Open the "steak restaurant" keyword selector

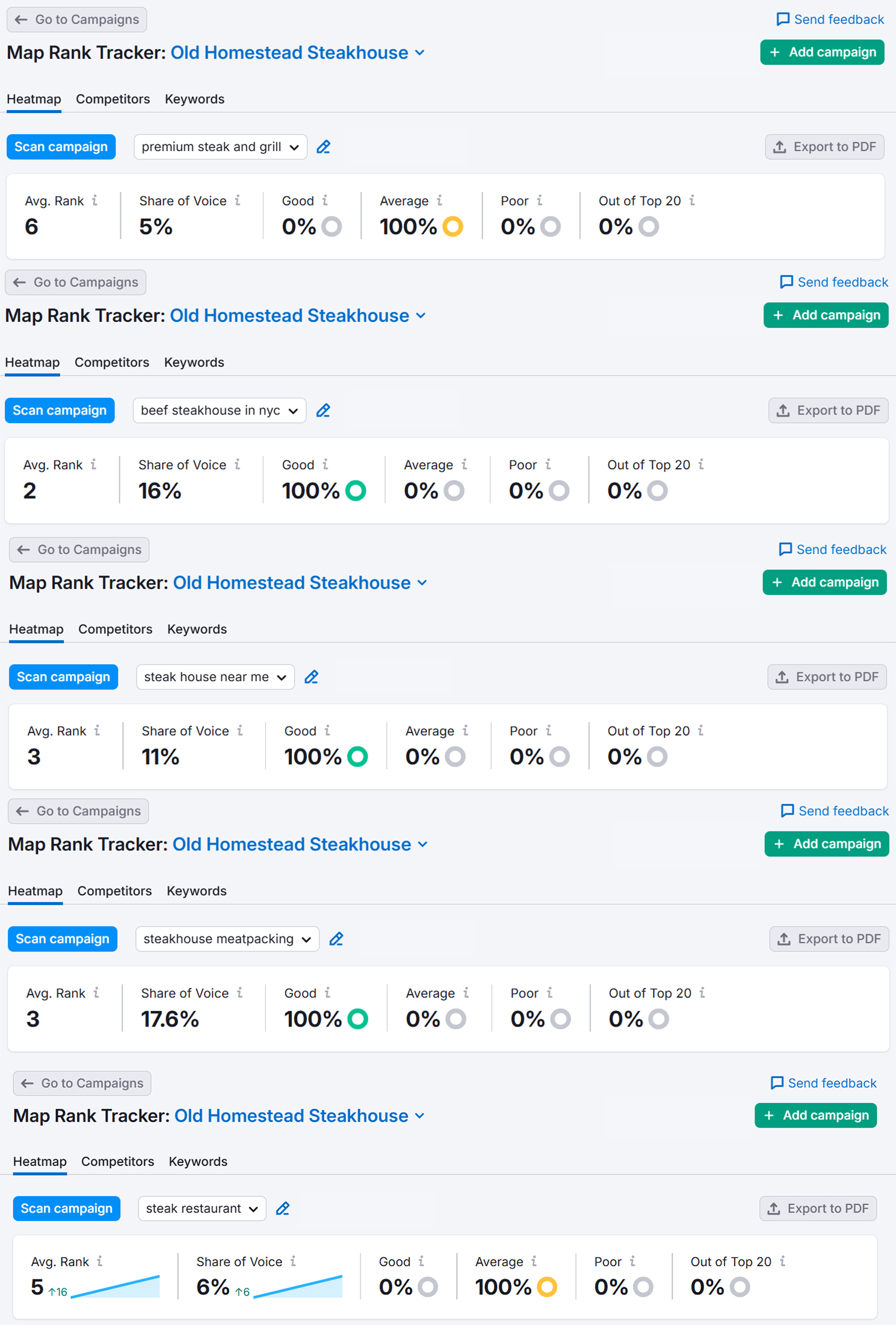[202, 1208]
